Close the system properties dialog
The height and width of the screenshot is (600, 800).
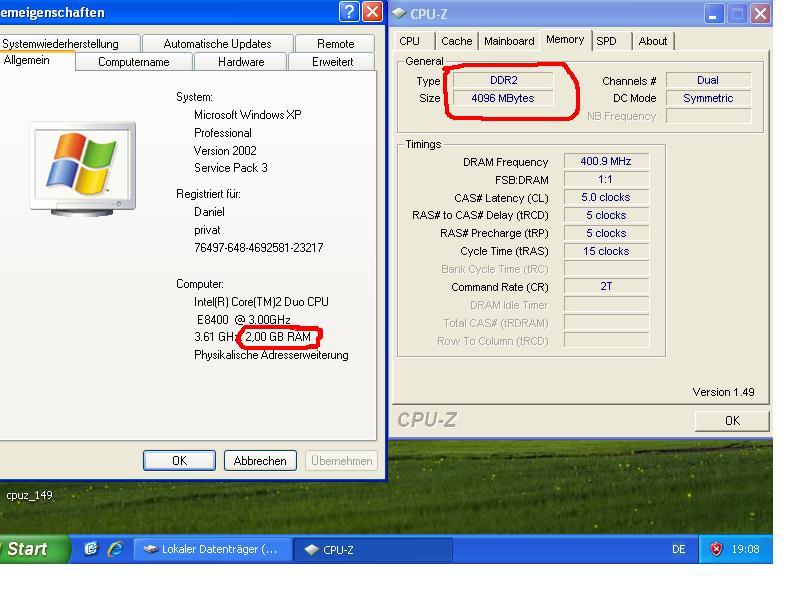pos(372,11)
